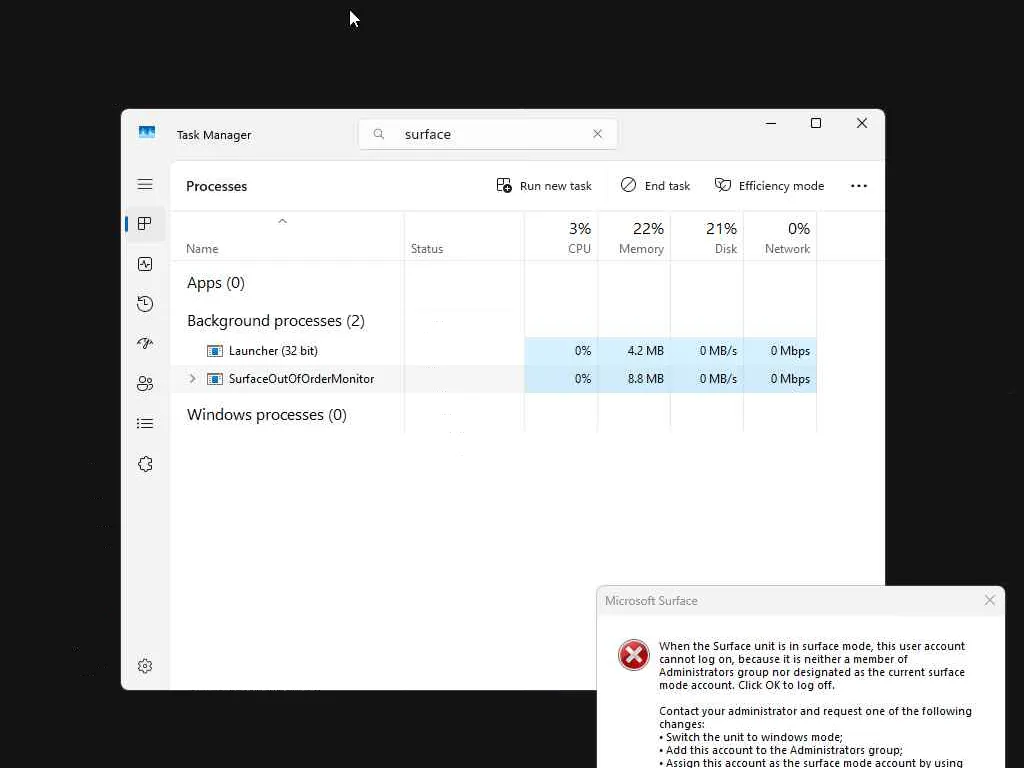Open the Performance page in the sidebar
1024x768 pixels.
[x=145, y=264]
